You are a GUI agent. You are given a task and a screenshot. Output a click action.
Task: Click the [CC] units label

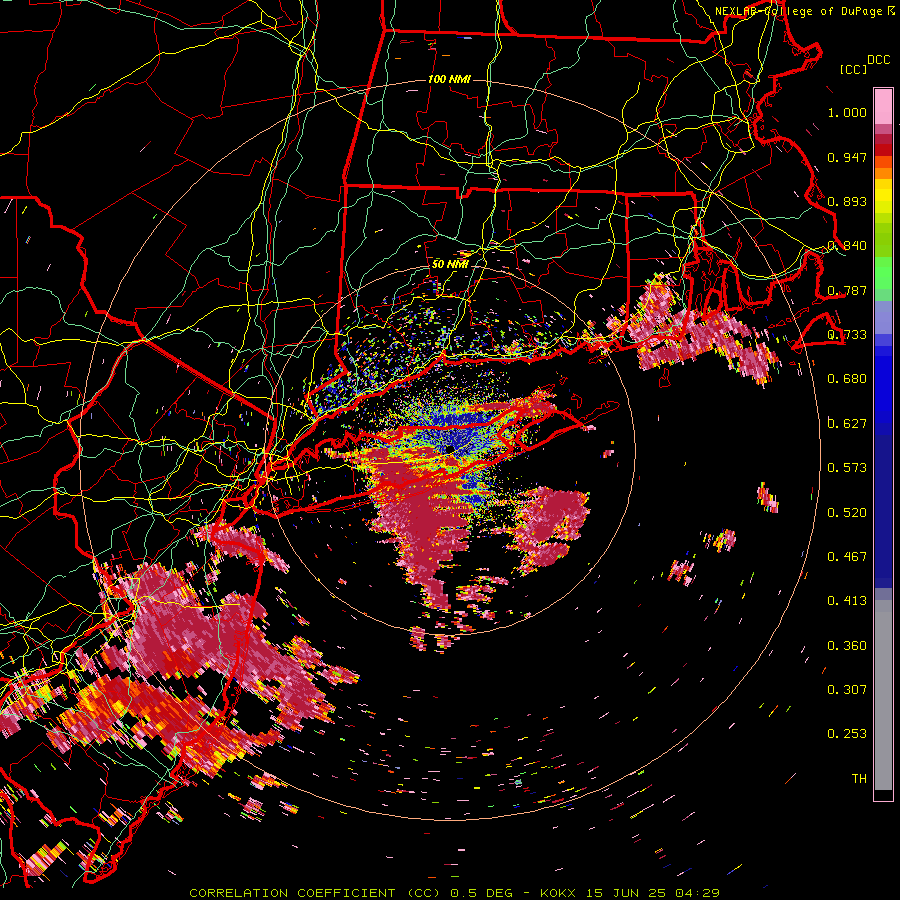854,69
